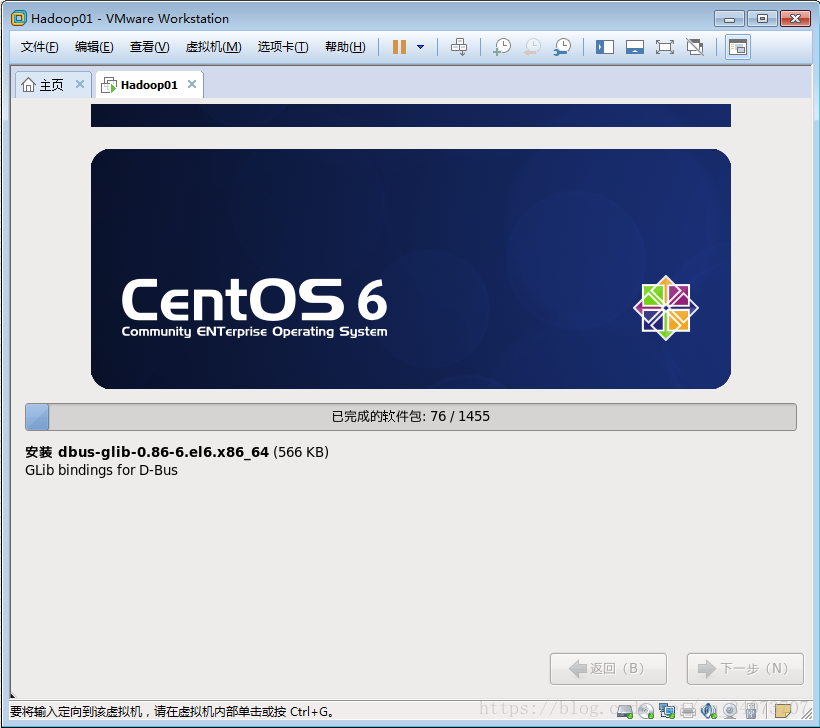Toggle the thumbnail bar view
This screenshot has width=820, height=728.
pos(635,47)
